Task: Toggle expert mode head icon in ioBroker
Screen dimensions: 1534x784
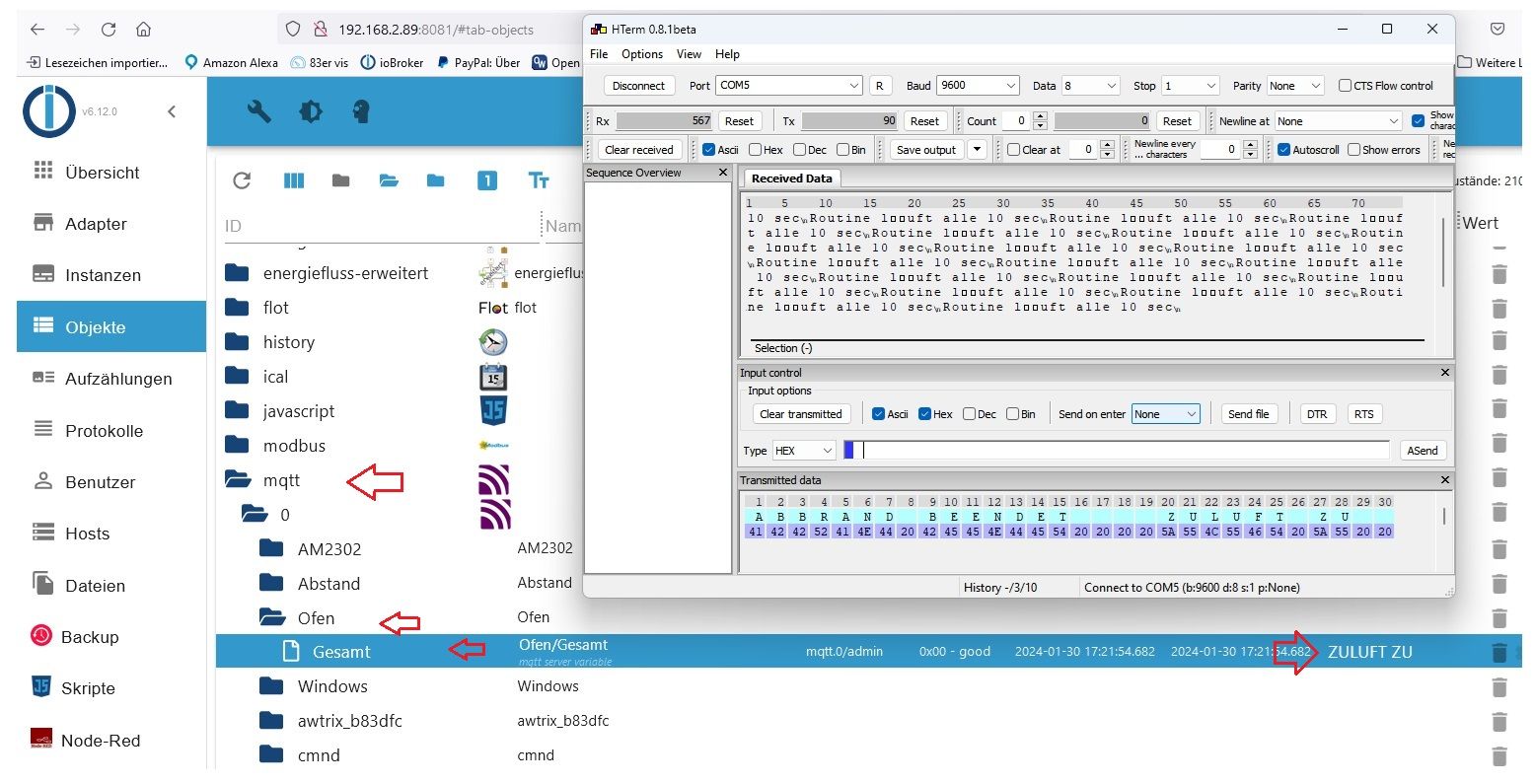Action: (361, 111)
